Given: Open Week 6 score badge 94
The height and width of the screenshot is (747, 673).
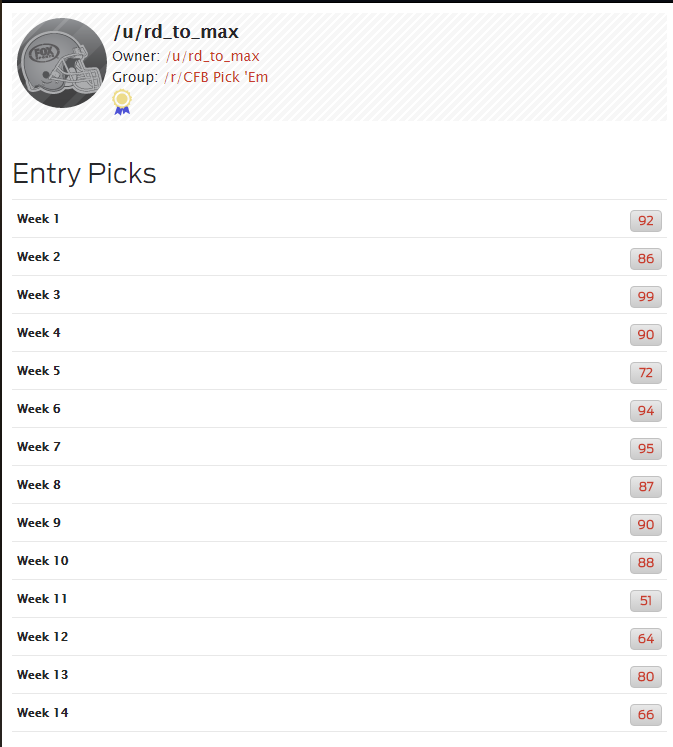Looking at the screenshot, I should (x=645, y=411).
